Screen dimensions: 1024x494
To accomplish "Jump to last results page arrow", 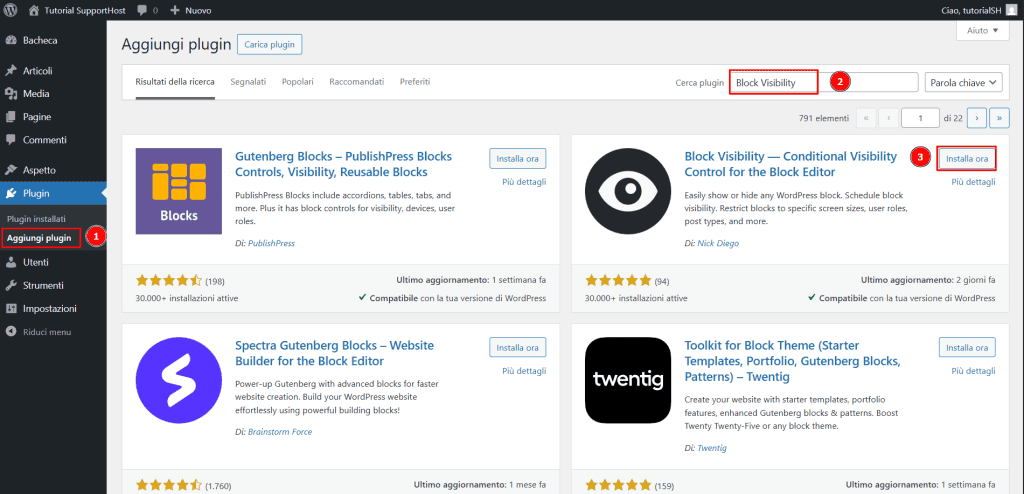I will [1000, 118].
